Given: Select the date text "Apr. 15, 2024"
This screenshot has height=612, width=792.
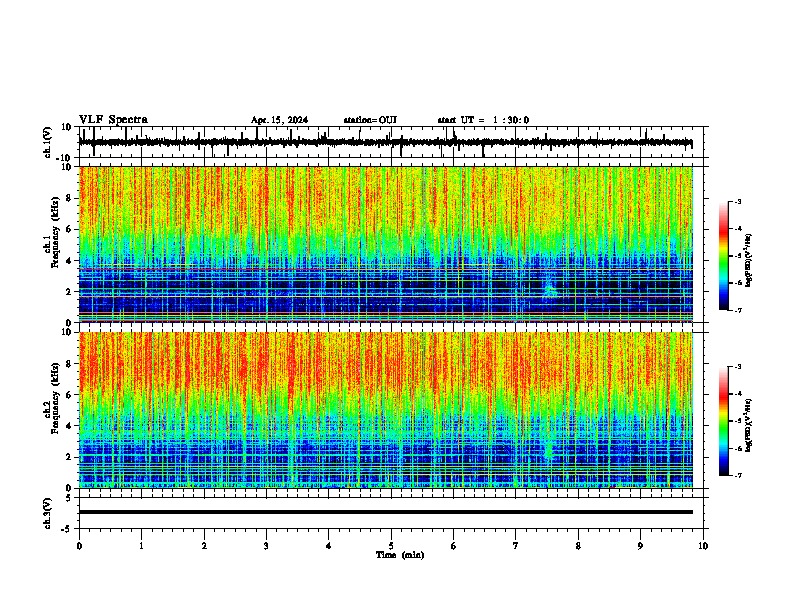Looking at the screenshot, I should click(x=279, y=120).
